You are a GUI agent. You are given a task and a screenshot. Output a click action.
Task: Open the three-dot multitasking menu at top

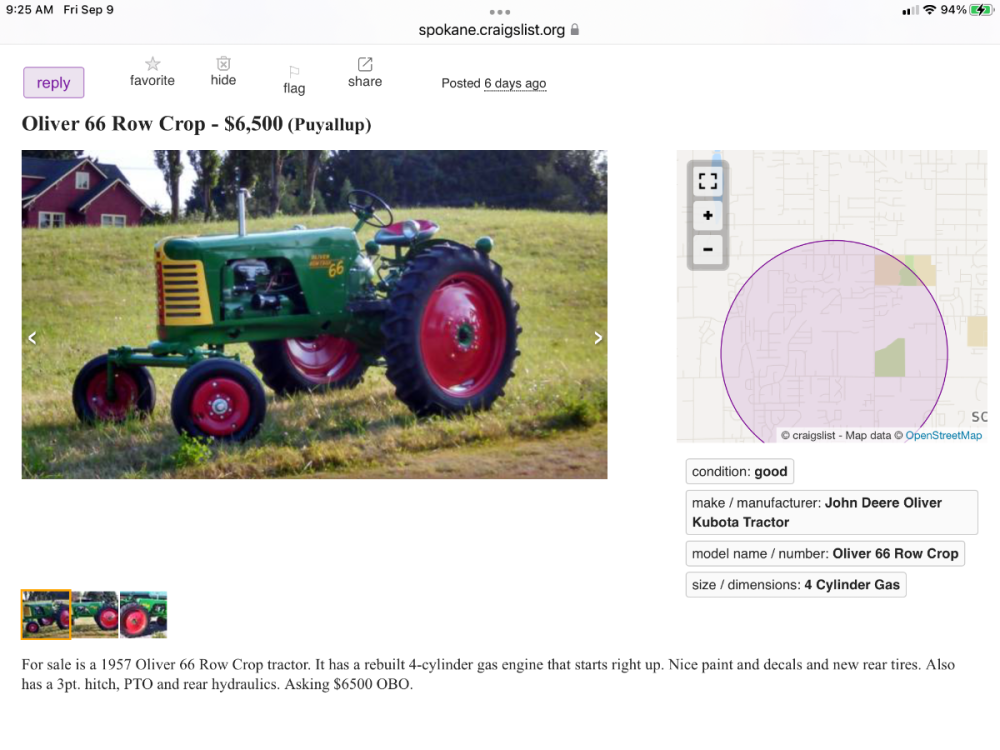(x=500, y=12)
